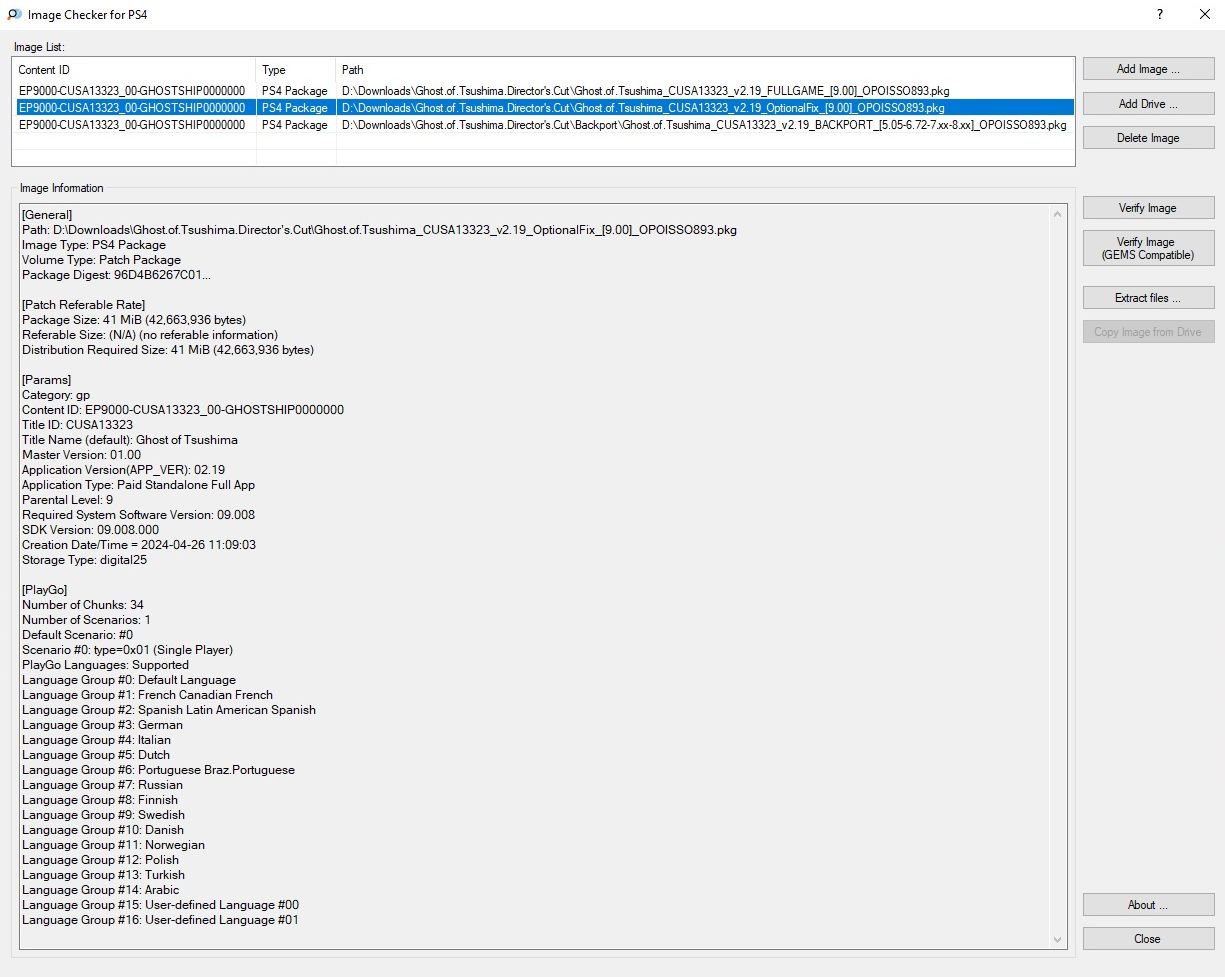Click the Language Group #3: German line

[x=102, y=725]
